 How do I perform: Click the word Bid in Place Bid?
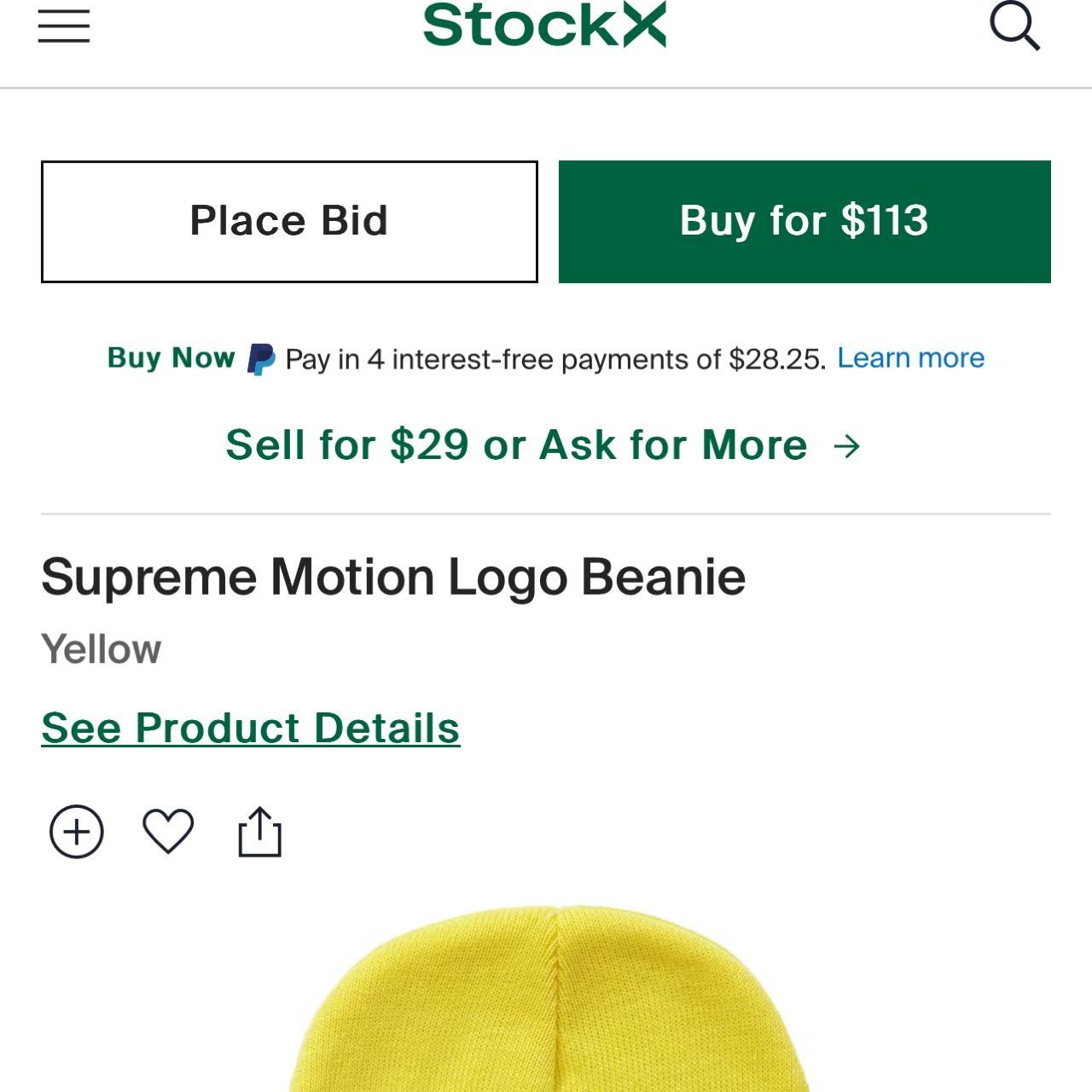coord(354,221)
